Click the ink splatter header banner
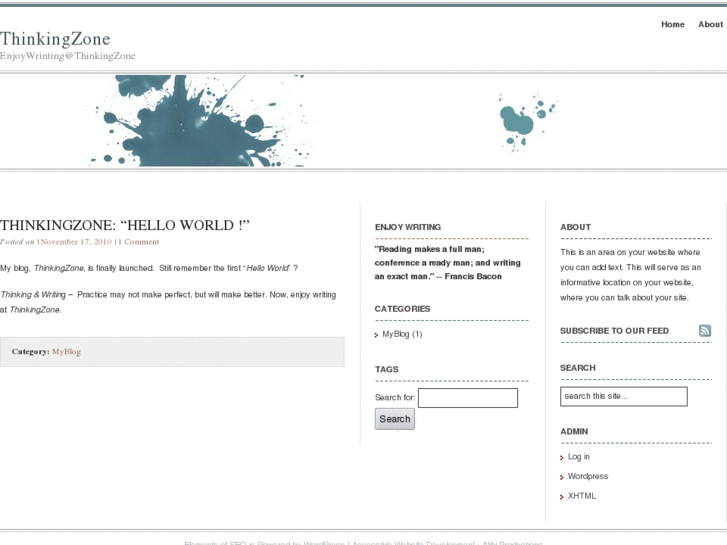This screenshot has height=545, width=727. [x=364, y=121]
